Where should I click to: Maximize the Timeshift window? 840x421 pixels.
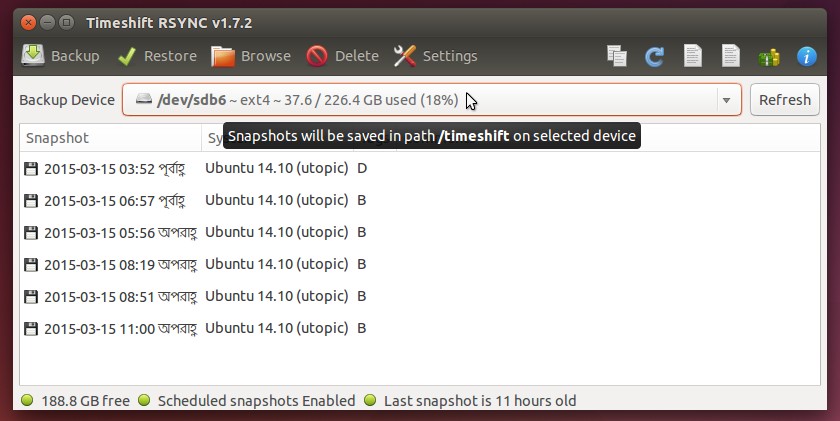coord(66,22)
